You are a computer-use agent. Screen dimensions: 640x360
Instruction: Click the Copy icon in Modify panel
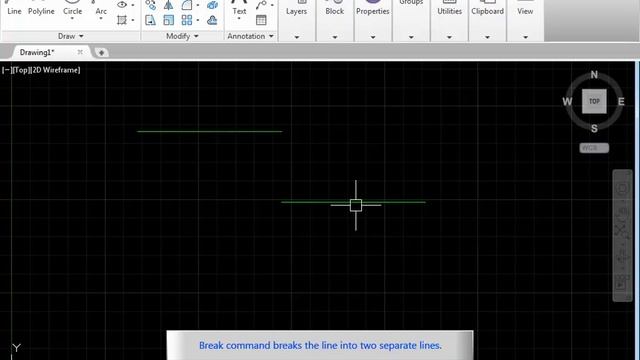point(150,5)
